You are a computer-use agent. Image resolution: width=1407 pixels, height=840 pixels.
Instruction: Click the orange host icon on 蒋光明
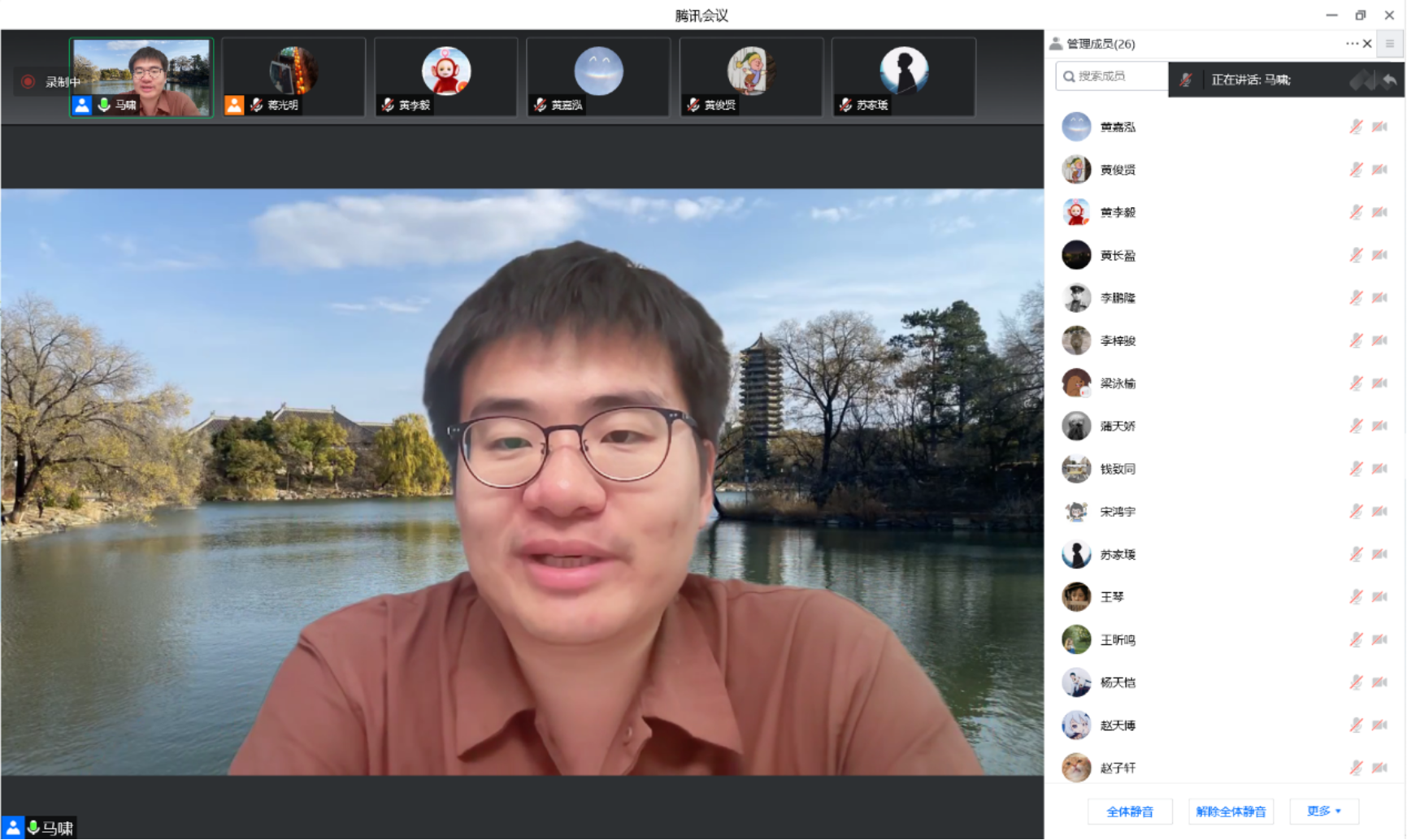[234, 105]
